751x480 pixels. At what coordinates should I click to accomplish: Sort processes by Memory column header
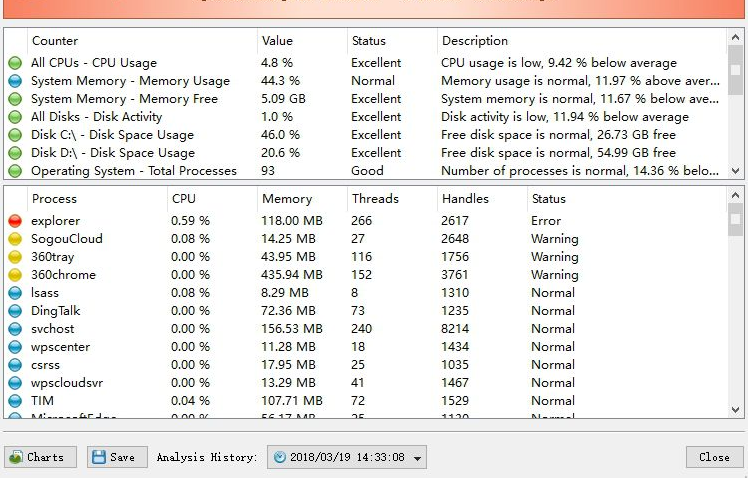point(287,199)
